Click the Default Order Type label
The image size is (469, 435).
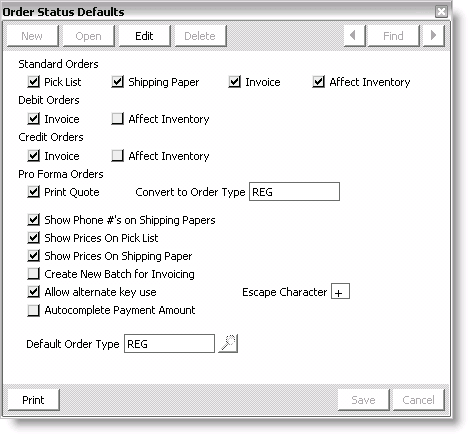click(73, 344)
